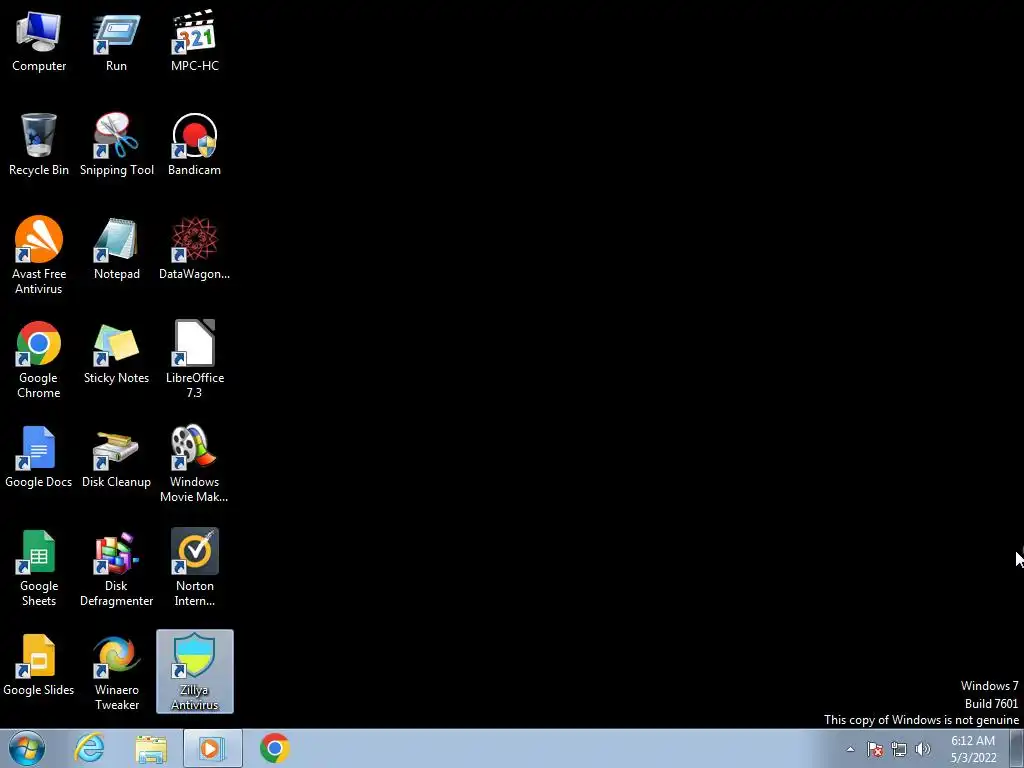
Task: Open the volume speaker tray icon
Action: 923,749
